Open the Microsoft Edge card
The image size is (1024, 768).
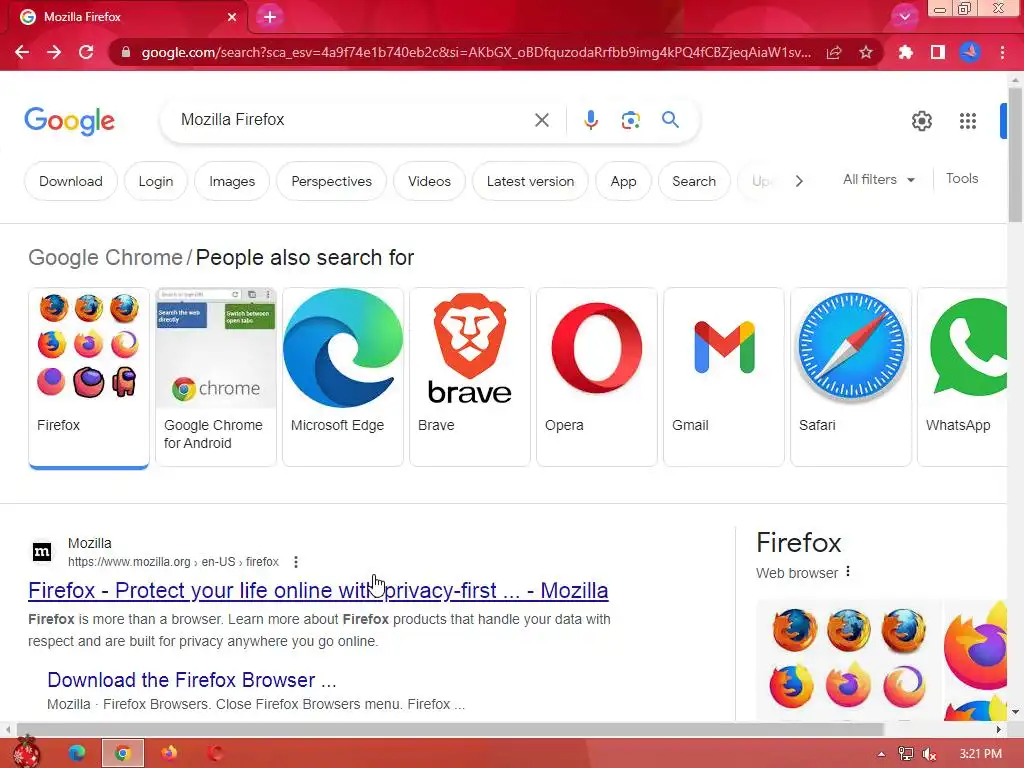[343, 377]
